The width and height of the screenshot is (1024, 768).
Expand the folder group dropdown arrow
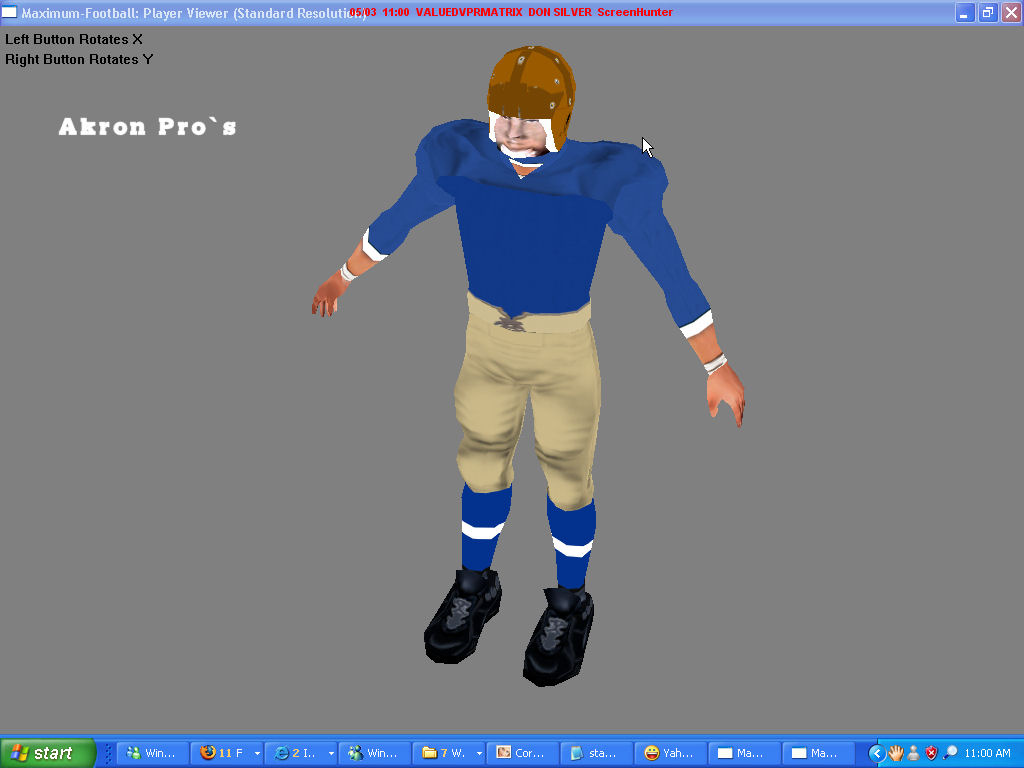pyautogui.click(x=479, y=753)
